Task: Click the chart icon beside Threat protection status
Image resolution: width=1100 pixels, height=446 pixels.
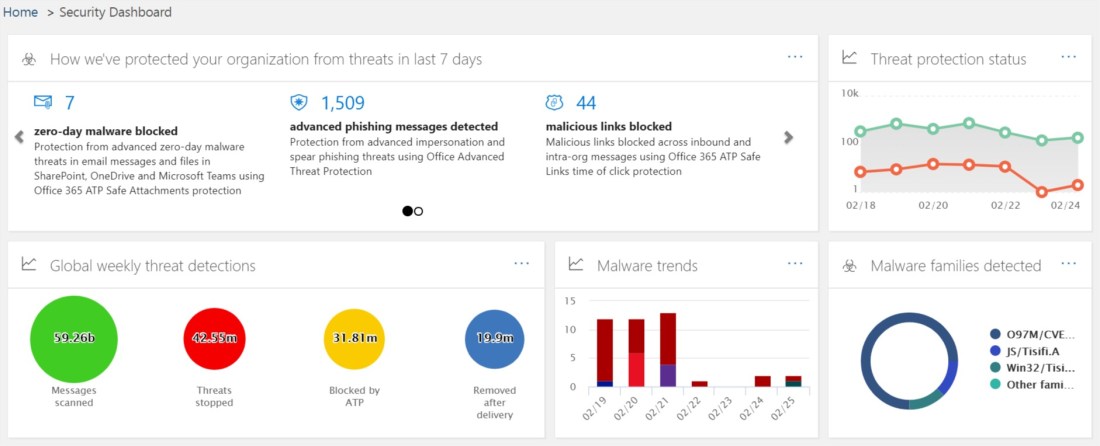Action: [849, 58]
